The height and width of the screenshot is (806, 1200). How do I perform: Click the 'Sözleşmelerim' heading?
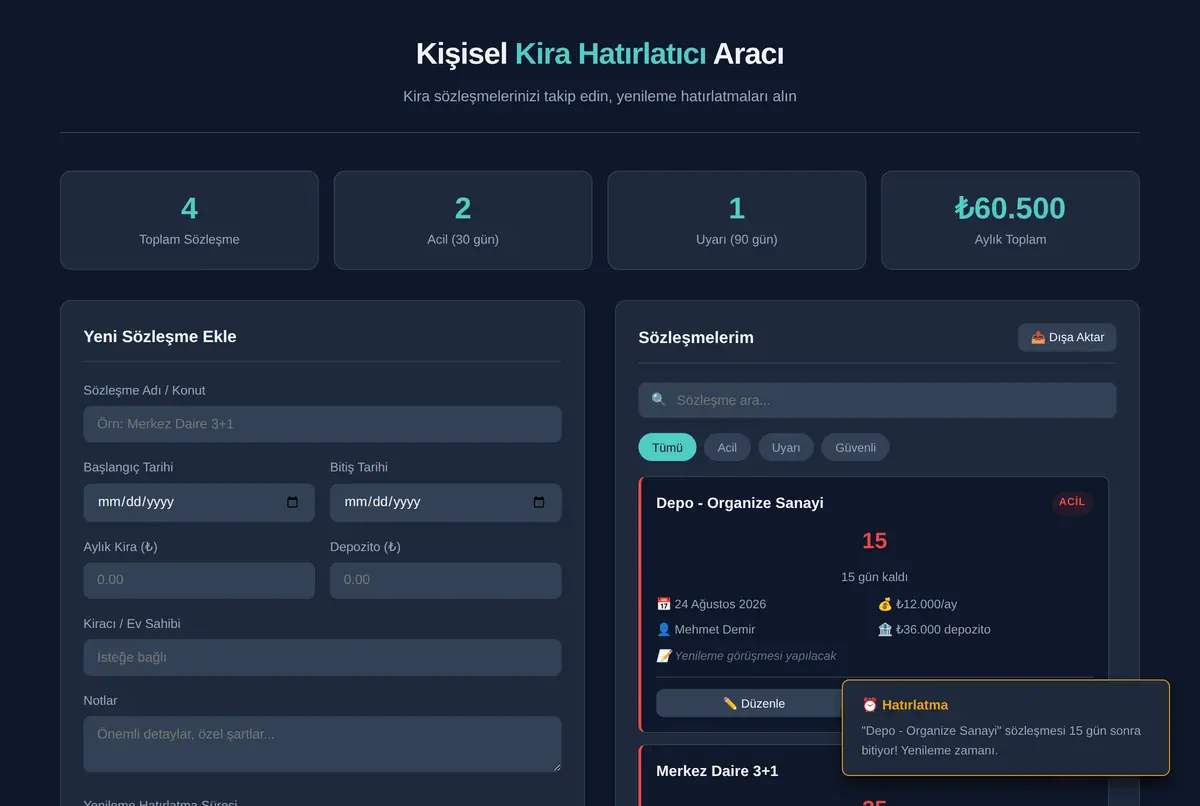696,337
